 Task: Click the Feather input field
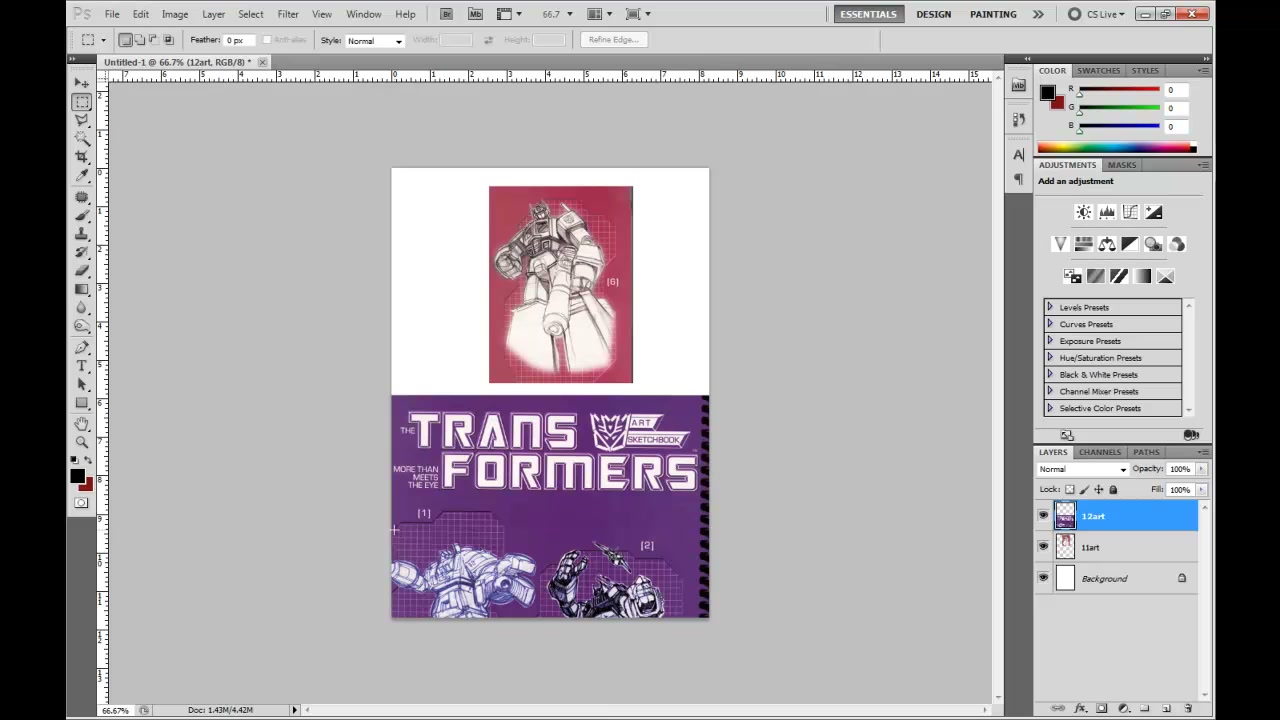coord(239,40)
